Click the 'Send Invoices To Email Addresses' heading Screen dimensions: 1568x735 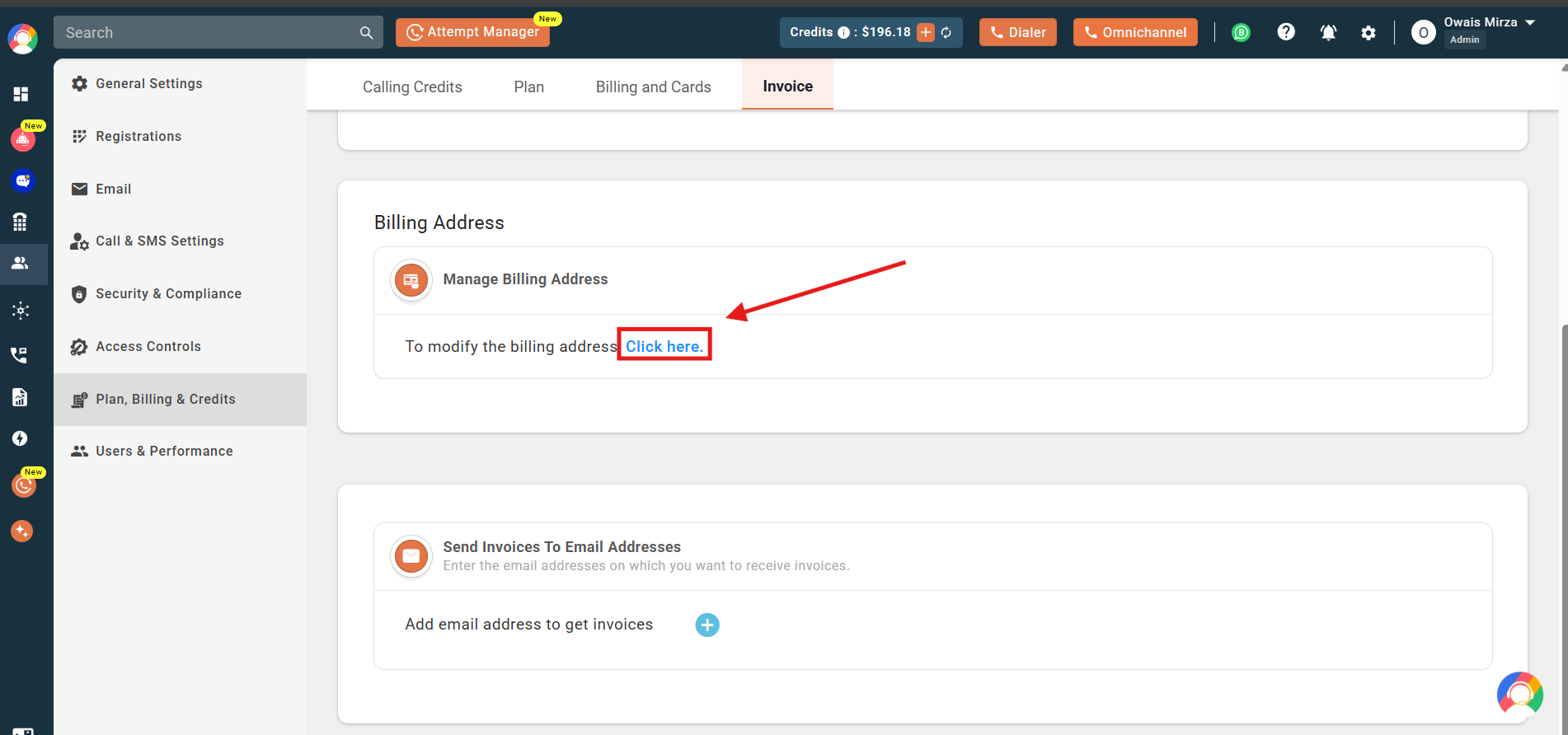tap(562, 546)
